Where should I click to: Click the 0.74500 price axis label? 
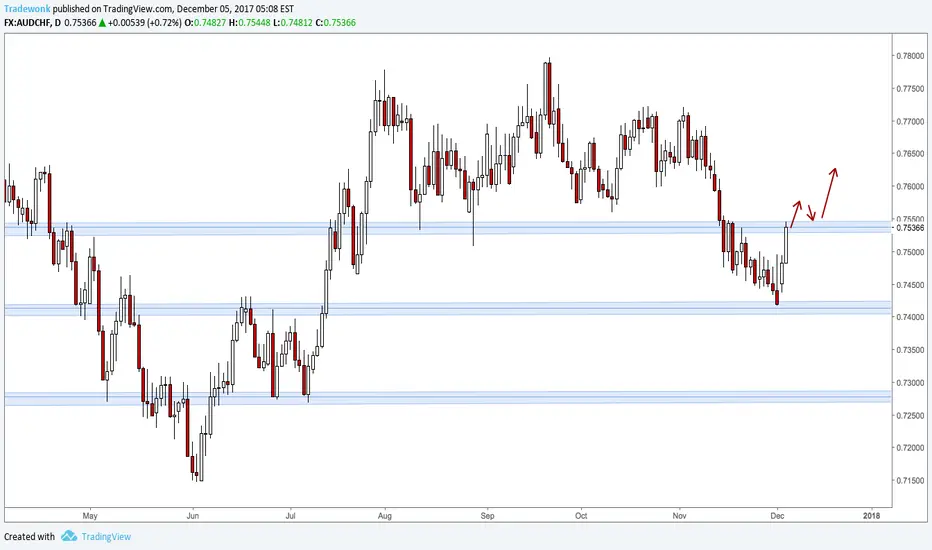(x=910, y=285)
